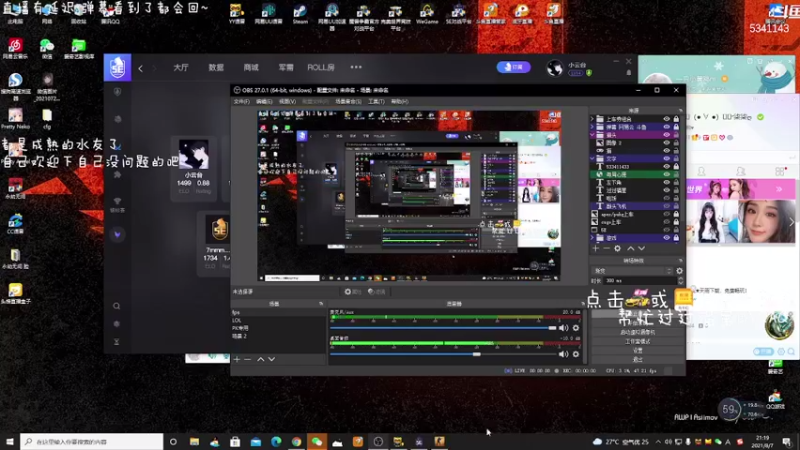Move the selected OBS source up
The image size is (800, 450).
631,248
